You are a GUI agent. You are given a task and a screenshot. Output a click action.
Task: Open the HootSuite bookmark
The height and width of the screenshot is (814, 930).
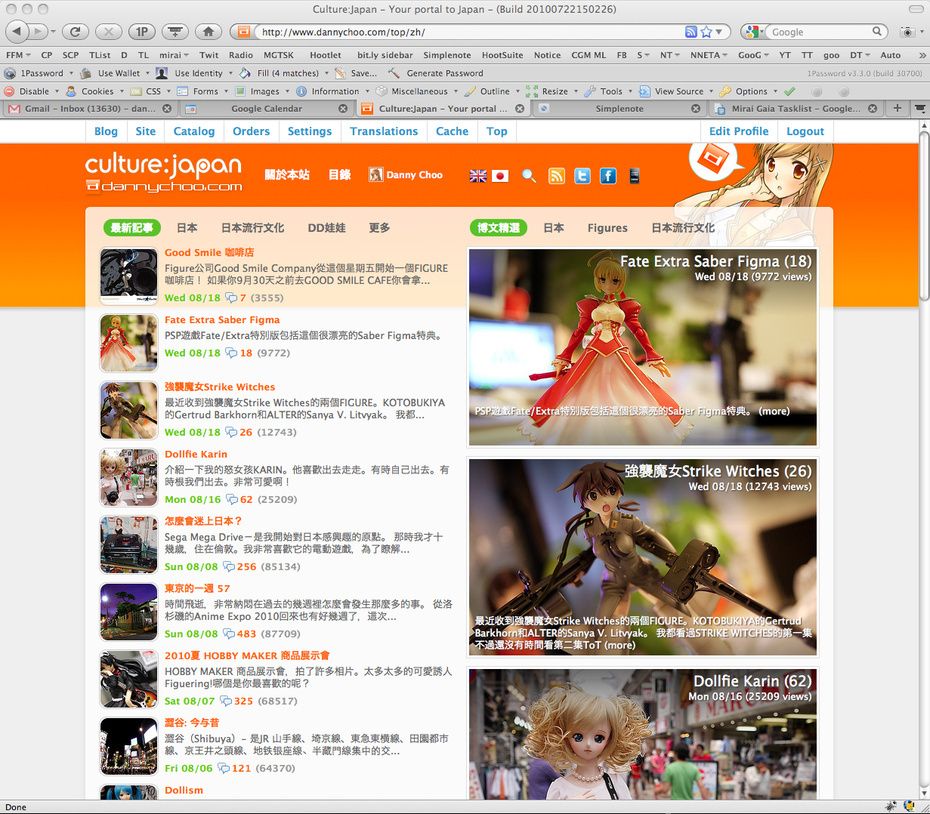502,55
